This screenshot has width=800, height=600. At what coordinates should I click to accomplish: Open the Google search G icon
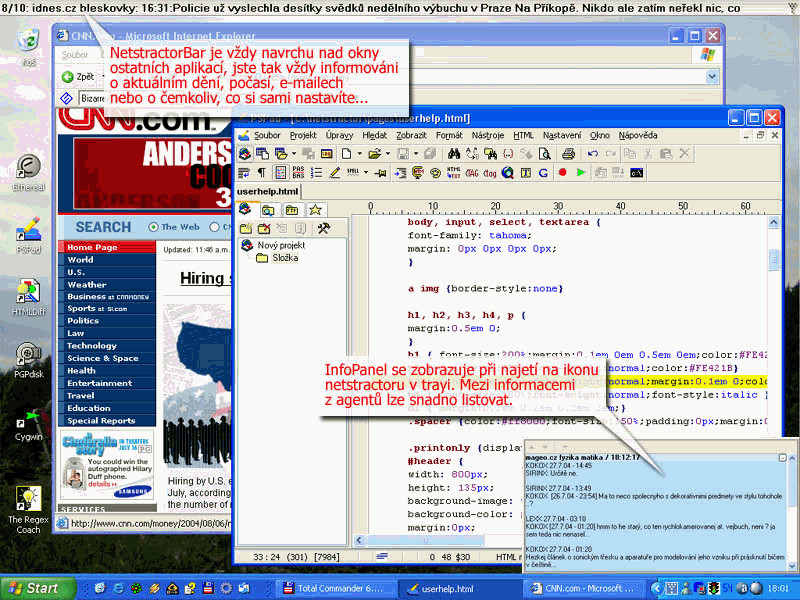point(543,173)
